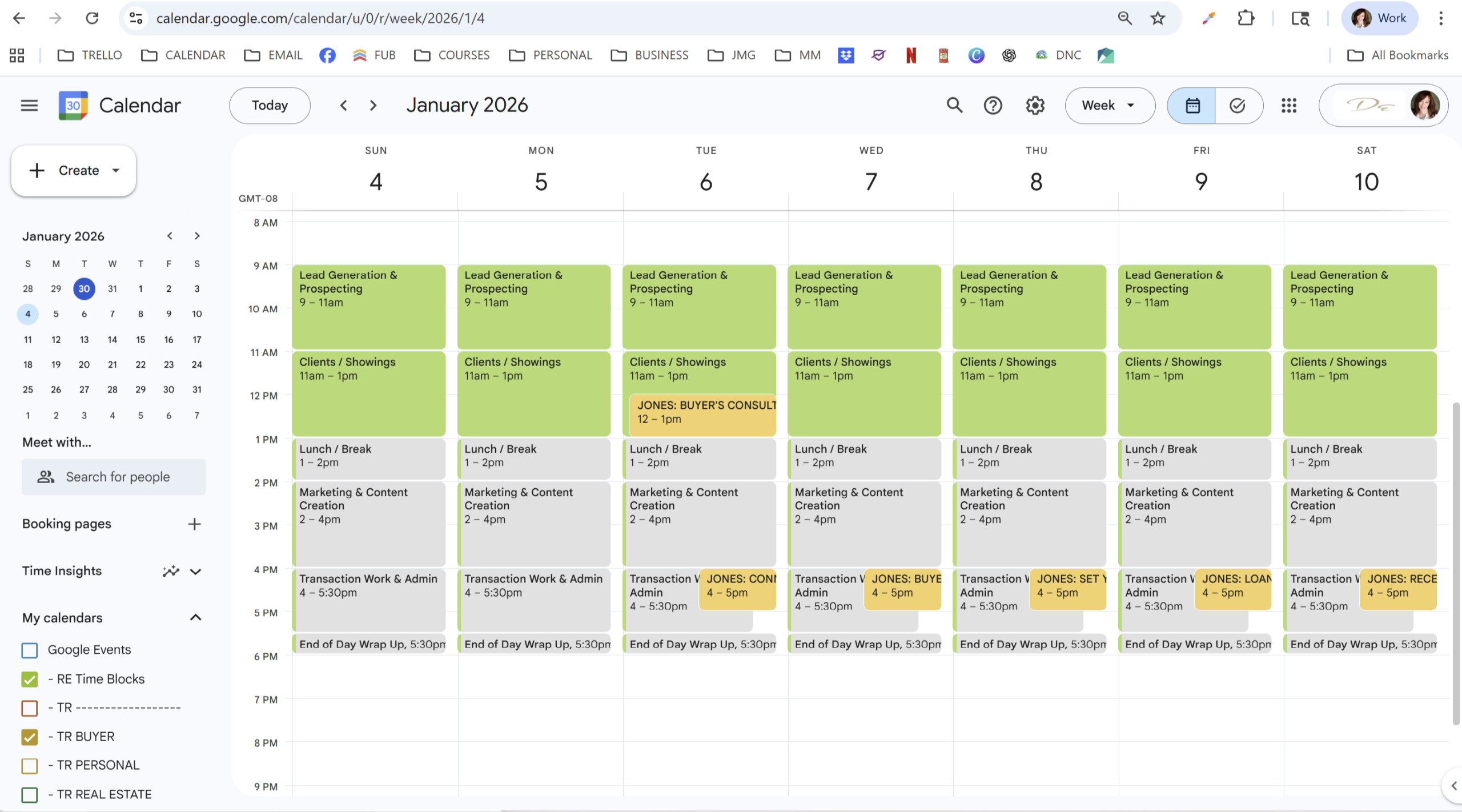The image size is (1462, 812).
Task: Enable the Google Events calendar checkbox
Action: [x=30, y=650]
